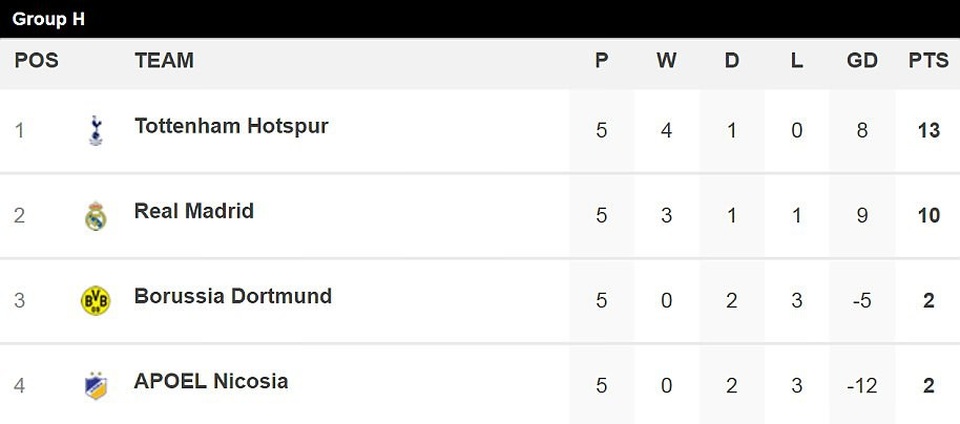Viewport: 960px width, 424px height.
Task: Open the Real Madrid team link
Action: [x=194, y=211]
